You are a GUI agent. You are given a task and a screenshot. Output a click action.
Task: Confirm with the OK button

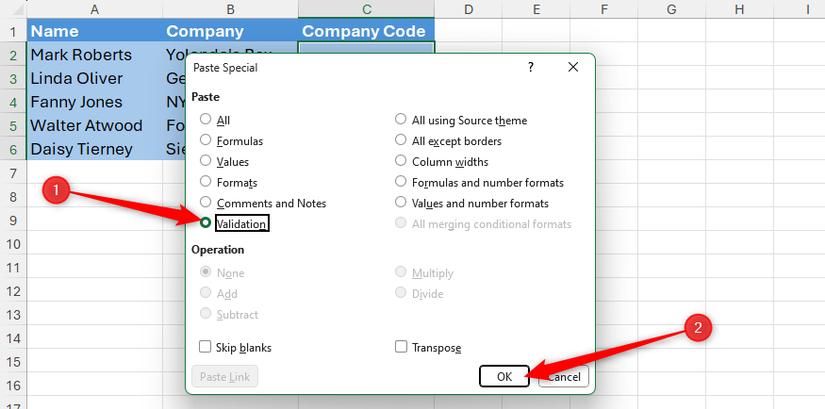[x=504, y=376]
